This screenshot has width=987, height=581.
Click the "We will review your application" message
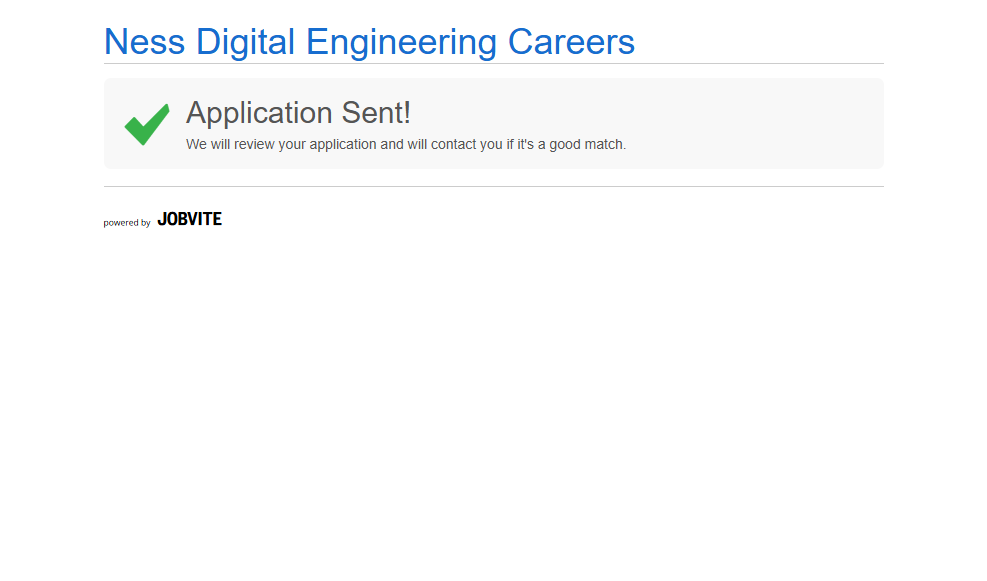pos(405,144)
